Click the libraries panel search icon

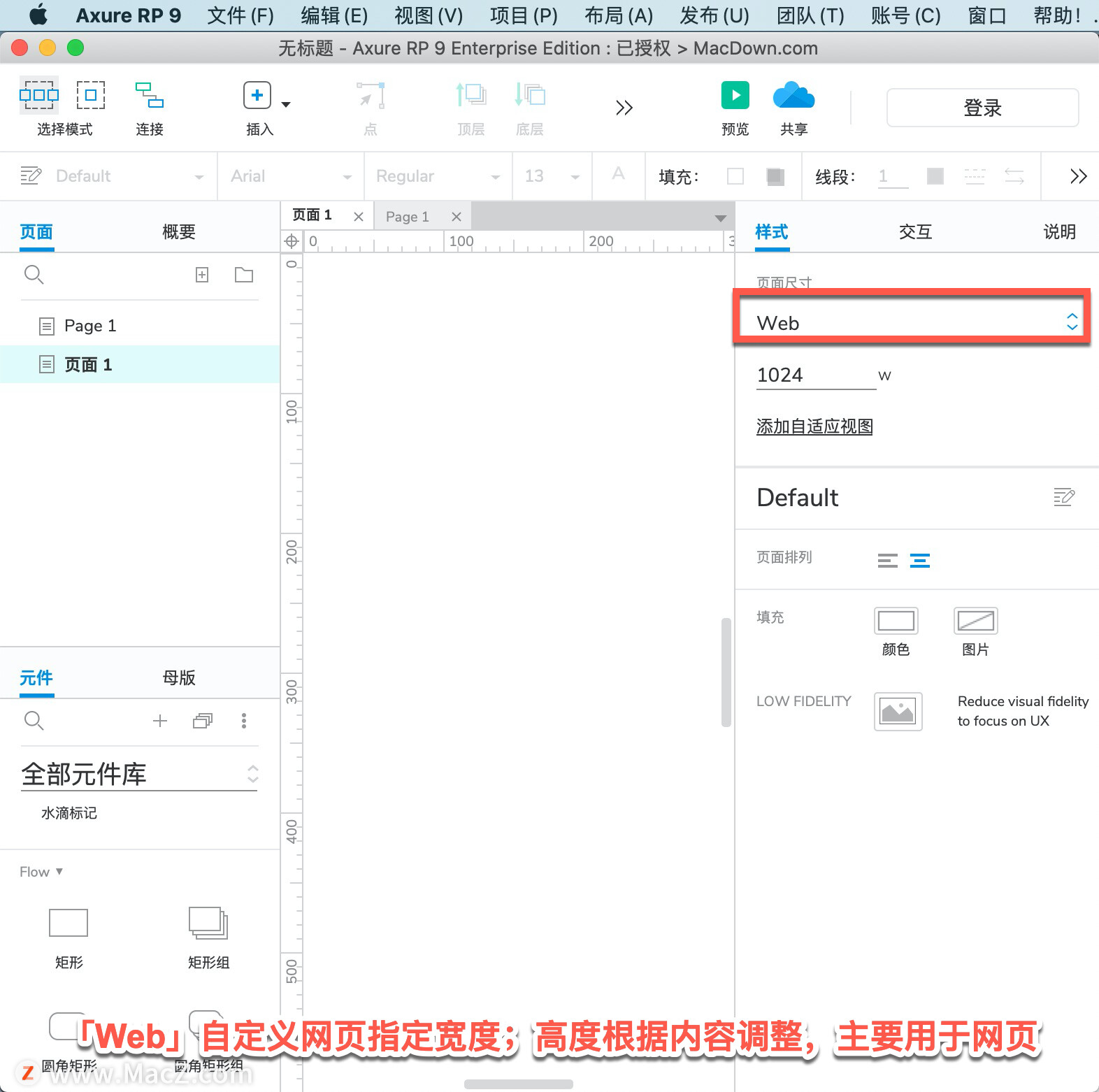(34, 720)
